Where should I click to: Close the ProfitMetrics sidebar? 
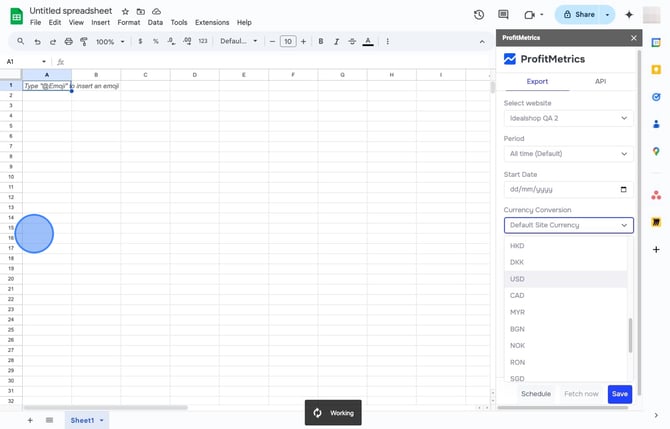[x=634, y=38]
